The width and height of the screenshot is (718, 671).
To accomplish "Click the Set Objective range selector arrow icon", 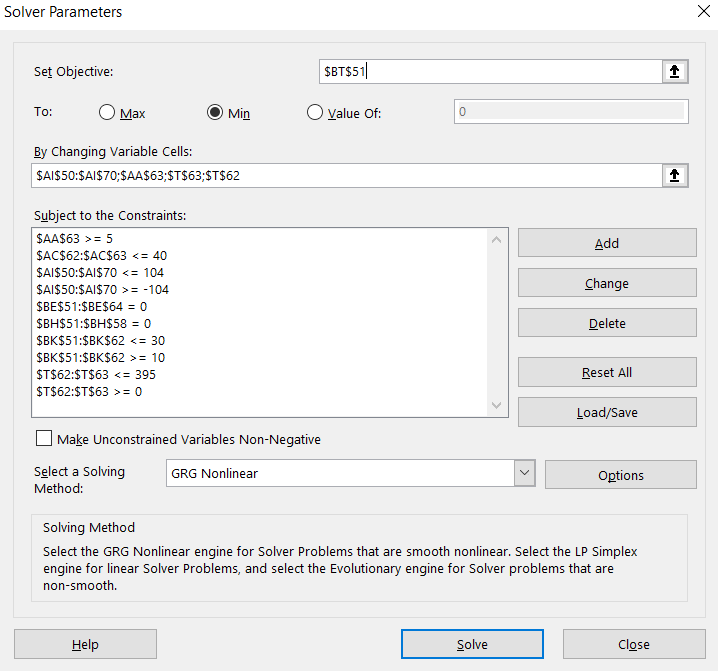I will pyautogui.click(x=674, y=72).
